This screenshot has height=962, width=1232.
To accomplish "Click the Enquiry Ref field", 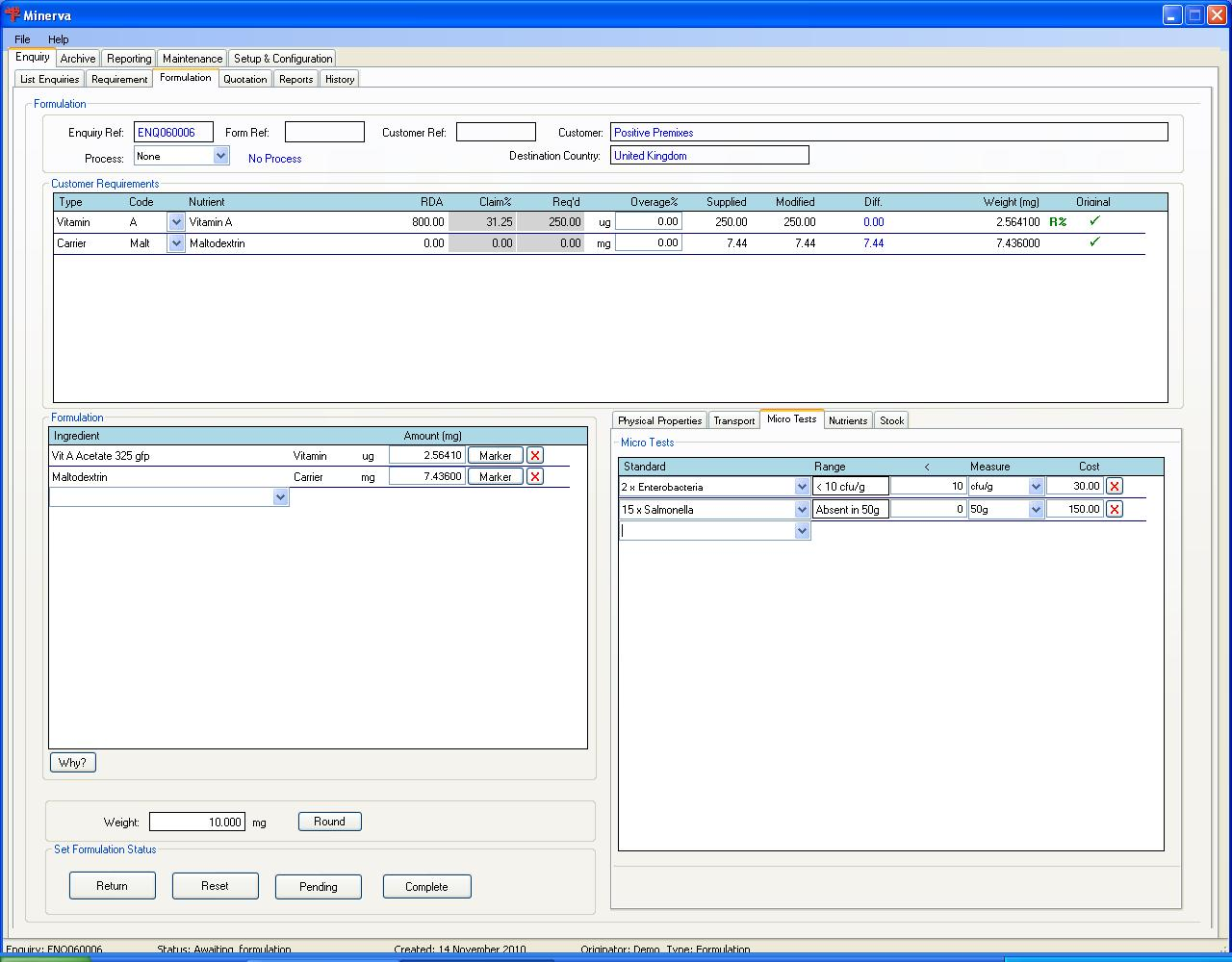I will point(173,133).
